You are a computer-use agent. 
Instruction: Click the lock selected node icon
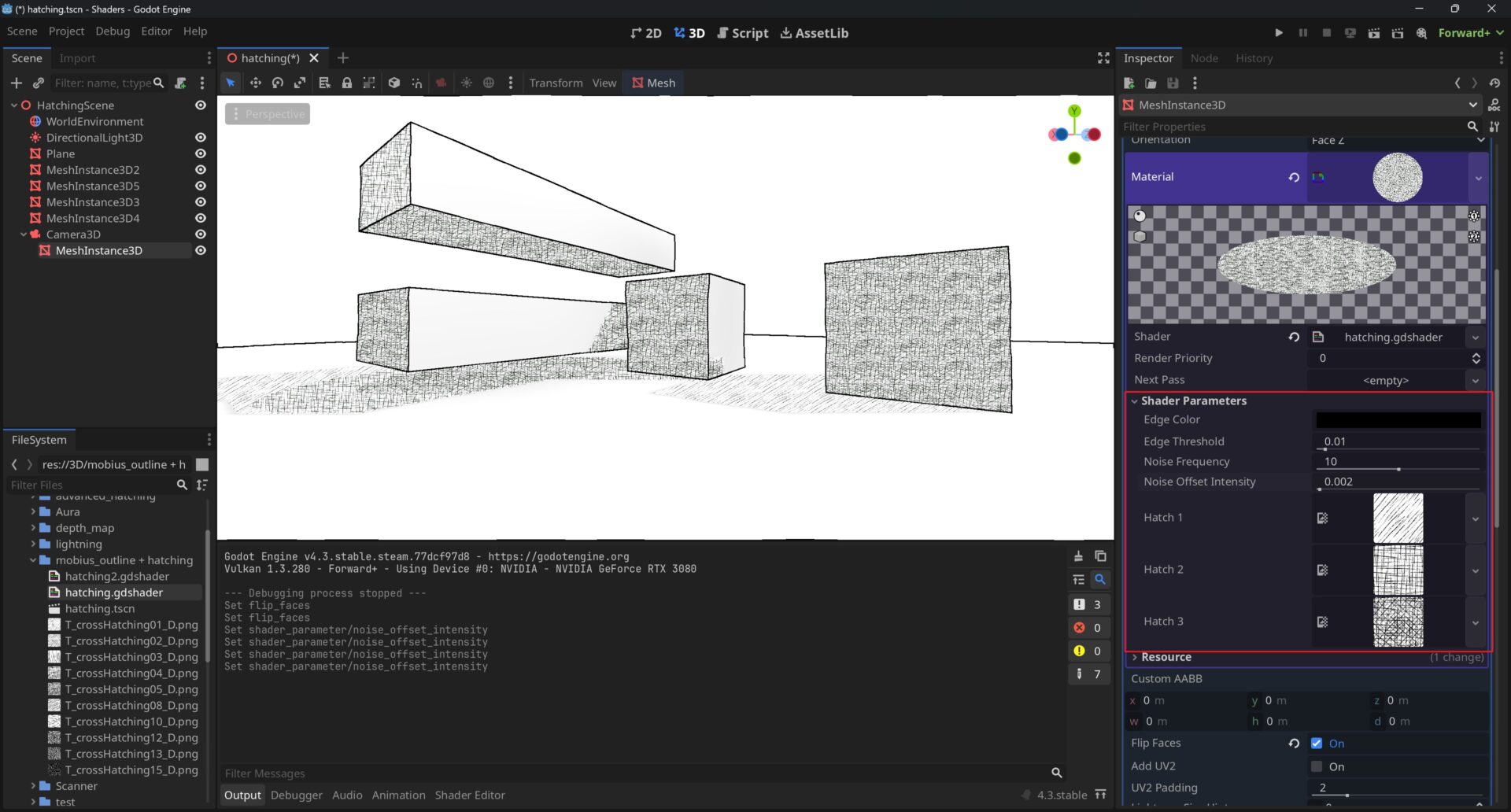tap(346, 83)
